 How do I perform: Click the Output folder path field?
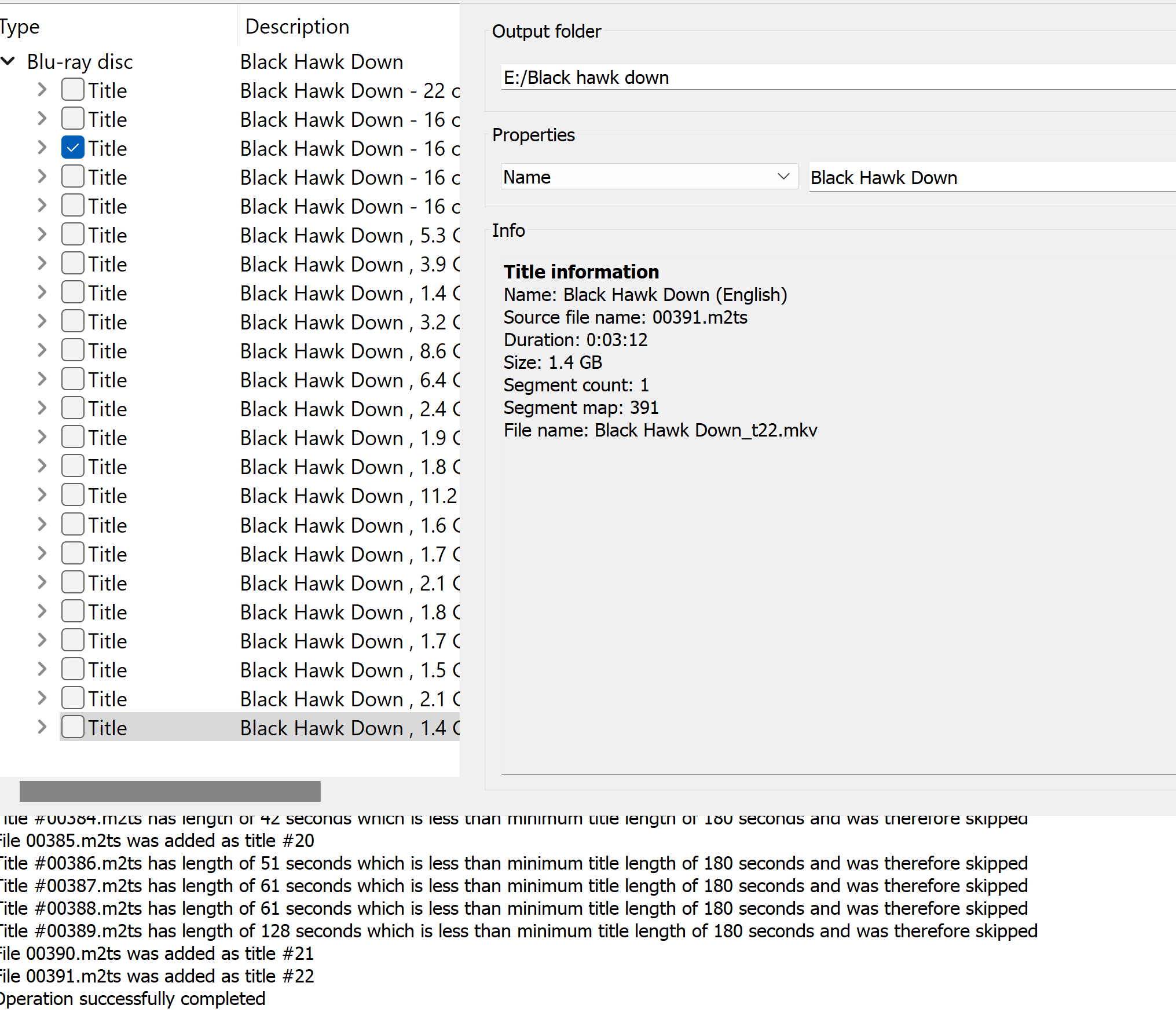pos(838,77)
